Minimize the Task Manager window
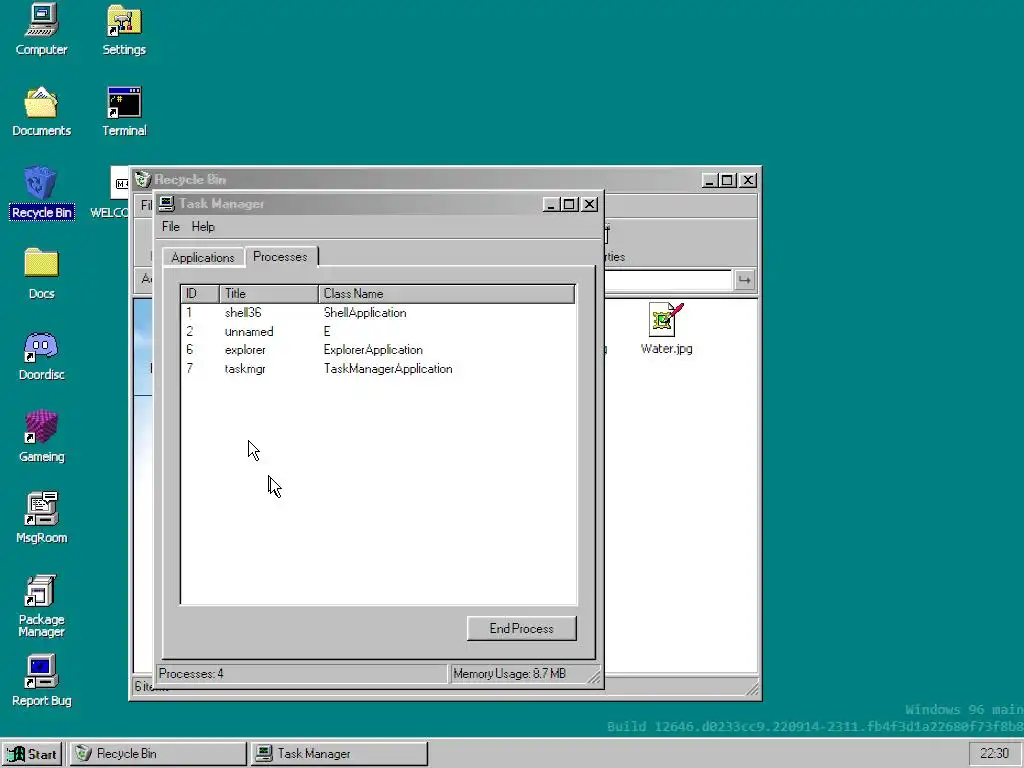 551,204
